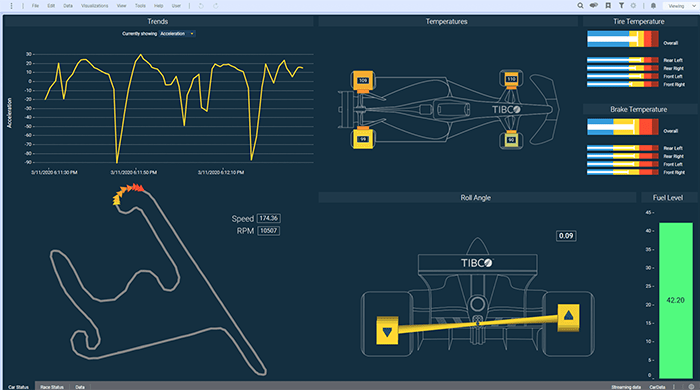
Task: Open the Acceleration trend selector dropdown
Action: tap(177, 33)
